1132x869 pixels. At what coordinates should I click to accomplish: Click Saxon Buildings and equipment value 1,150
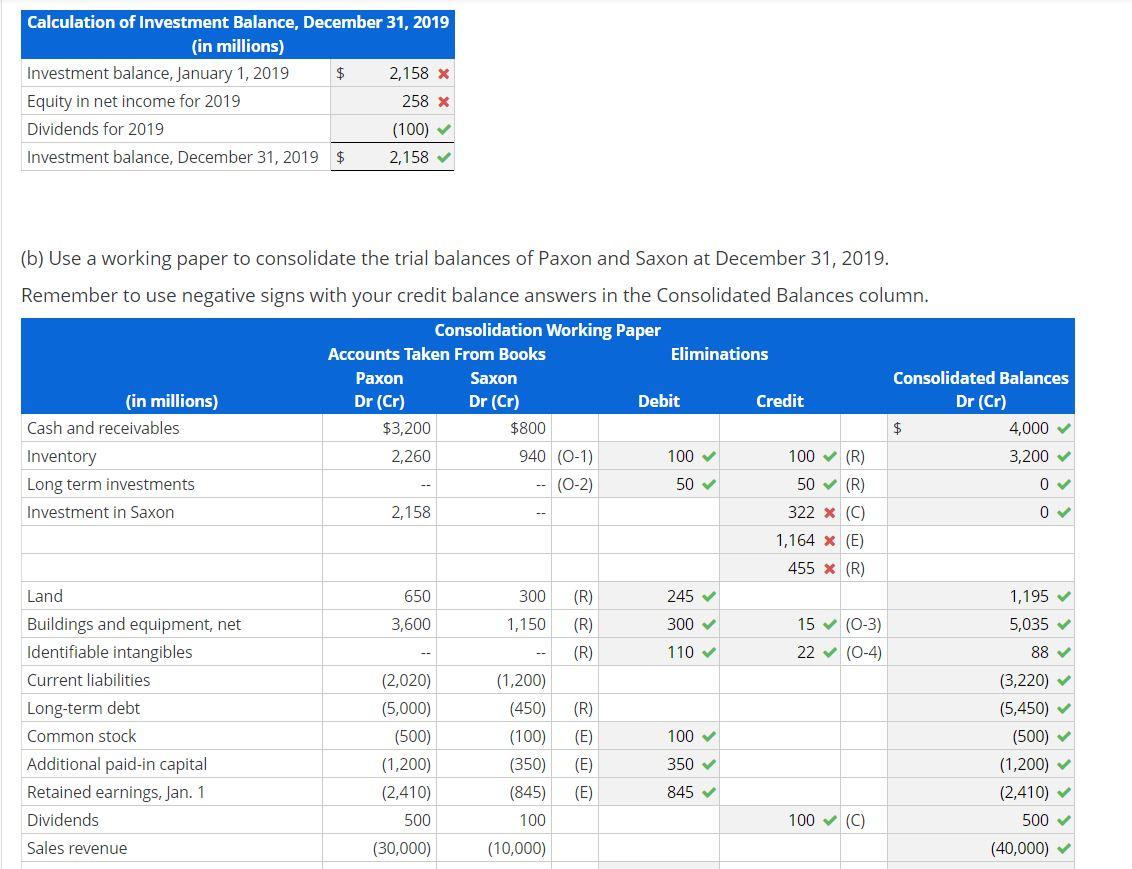click(526, 625)
